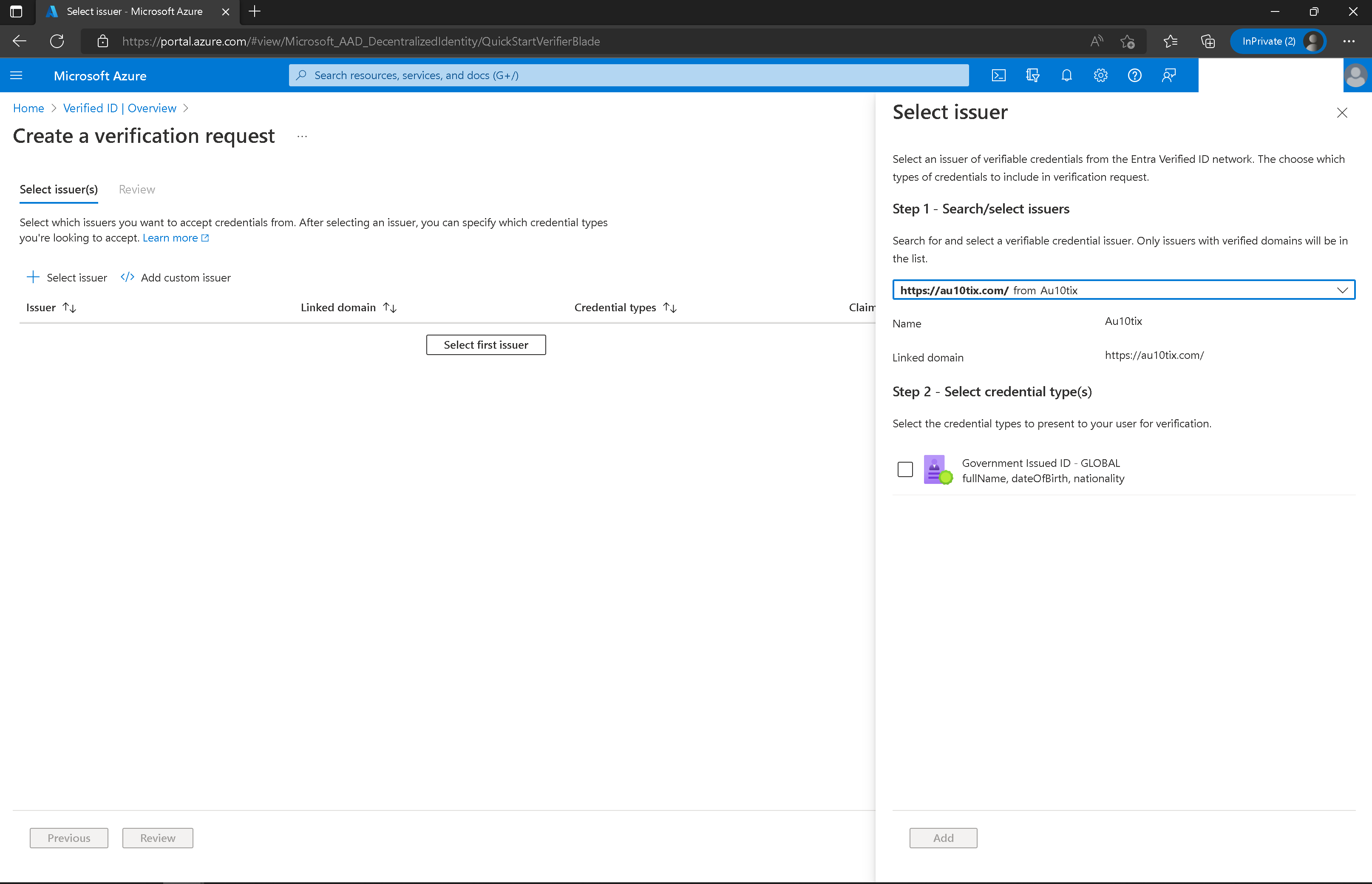Screen dimensions: 1372x884
Task: Enable the Select issuer(s) tab toggle
Action: pyautogui.click(x=58, y=189)
